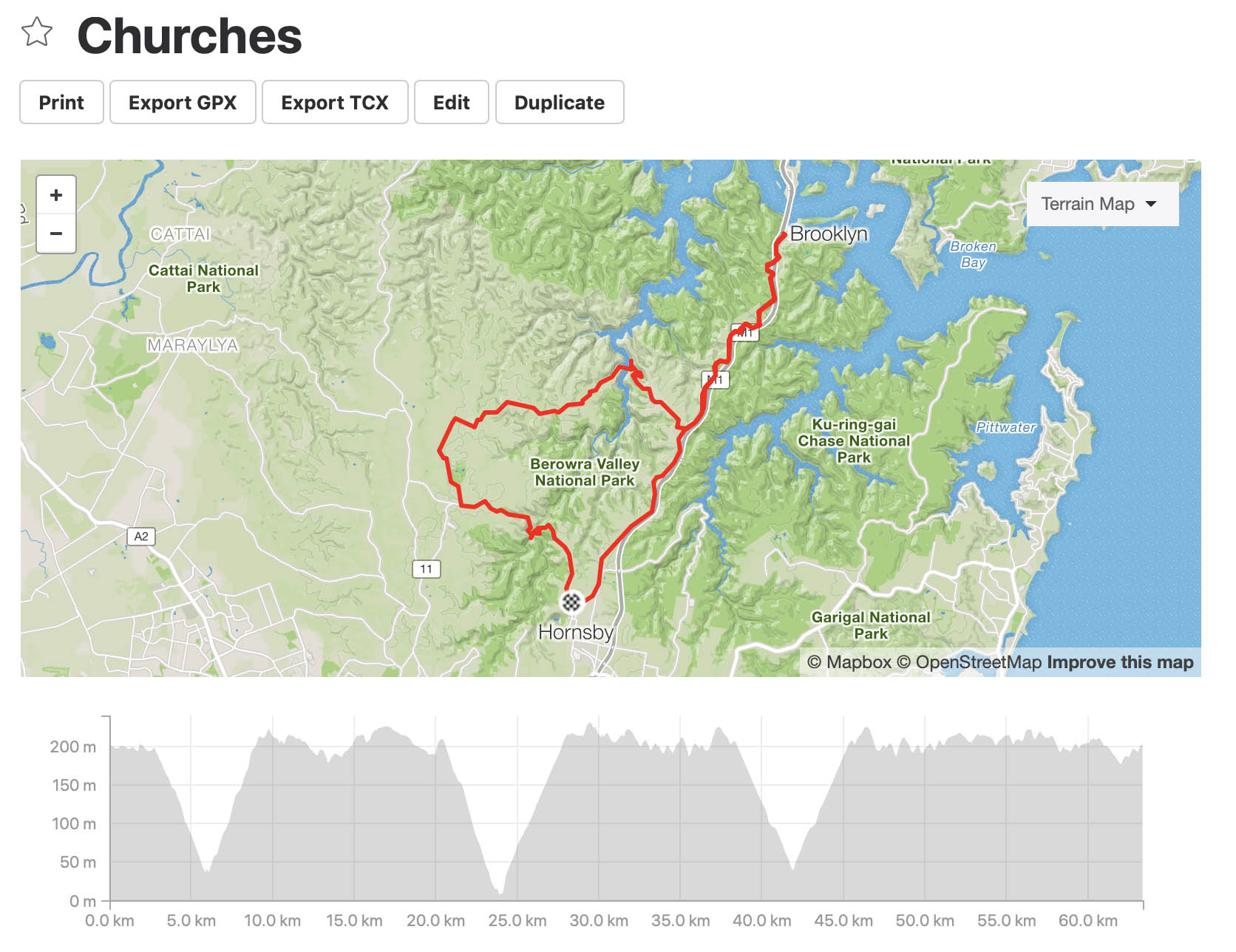This screenshot has width=1236, height=952.
Task: Star the Churches route as favorite
Action: (37, 33)
